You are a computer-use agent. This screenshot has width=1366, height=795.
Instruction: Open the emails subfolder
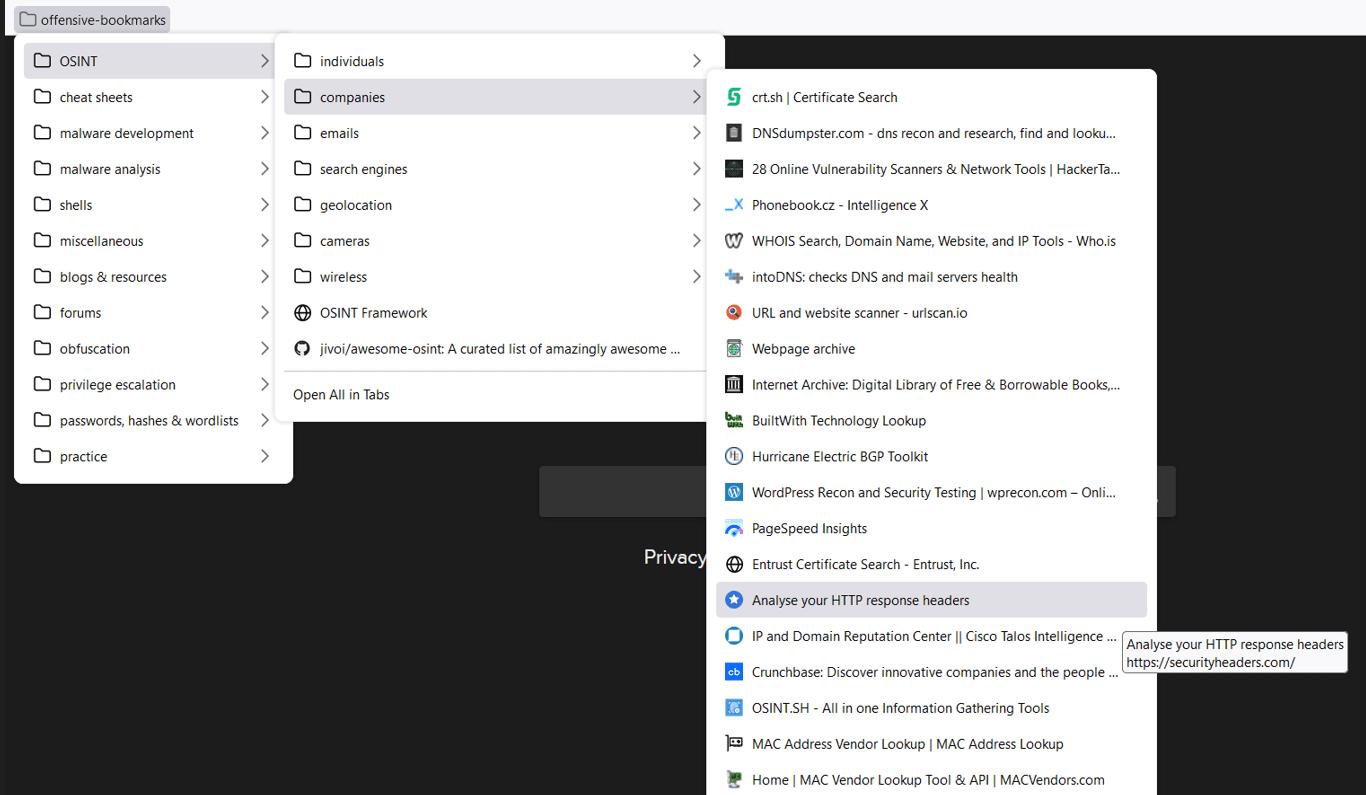click(339, 133)
